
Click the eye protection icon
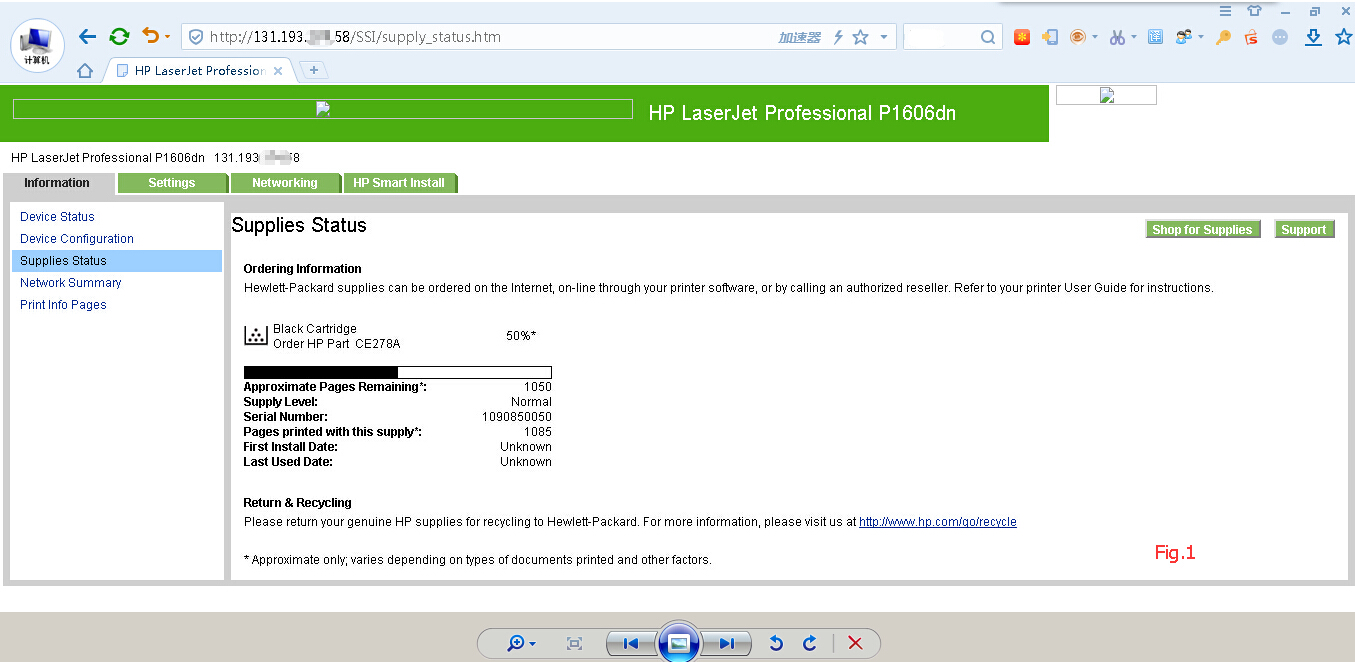[x=1078, y=37]
